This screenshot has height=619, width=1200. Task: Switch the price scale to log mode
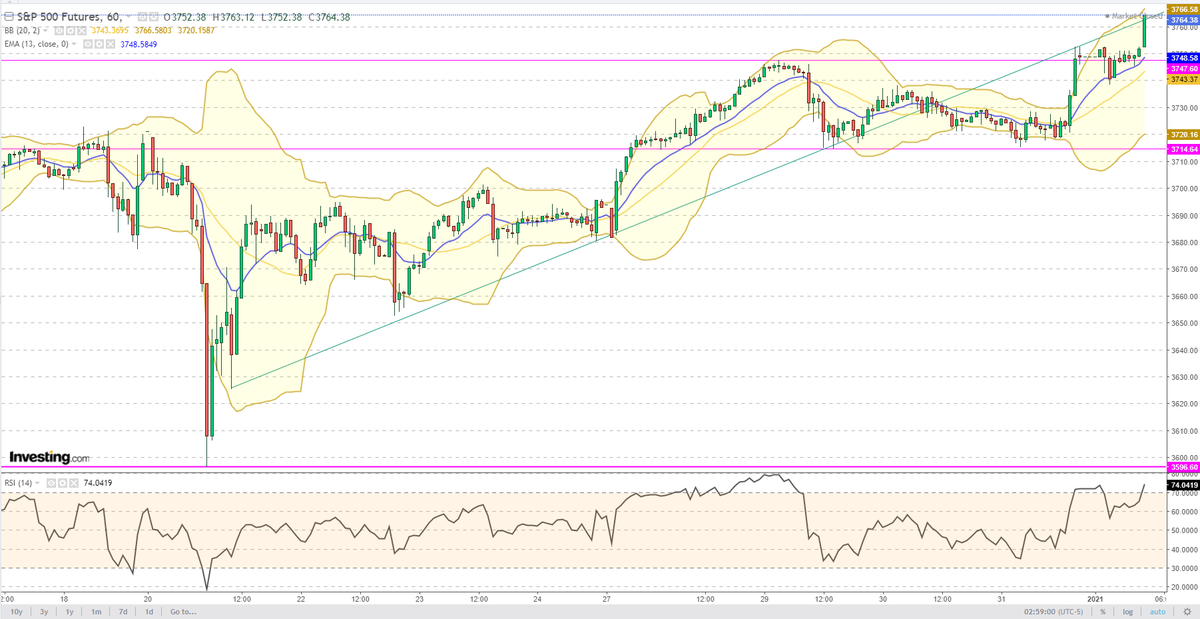1128,613
